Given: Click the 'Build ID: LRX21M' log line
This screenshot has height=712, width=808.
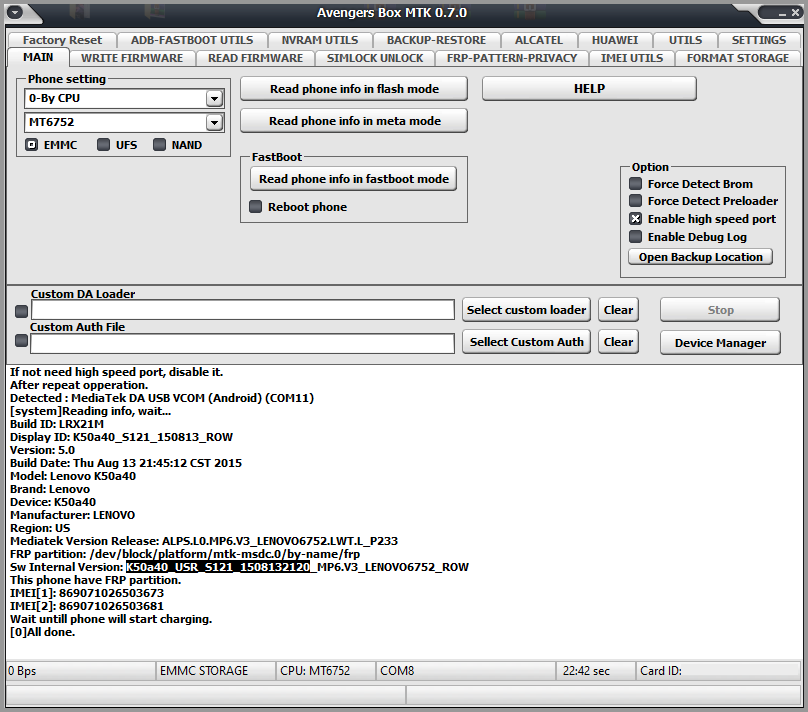Looking at the screenshot, I should pyautogui.click(x=57, y=424).
